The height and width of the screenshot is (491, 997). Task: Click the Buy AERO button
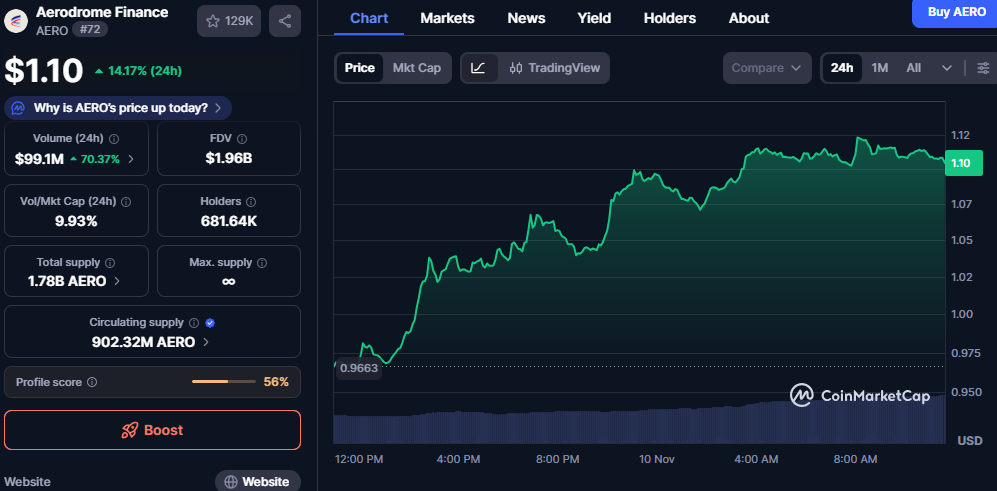coord(955,11)
